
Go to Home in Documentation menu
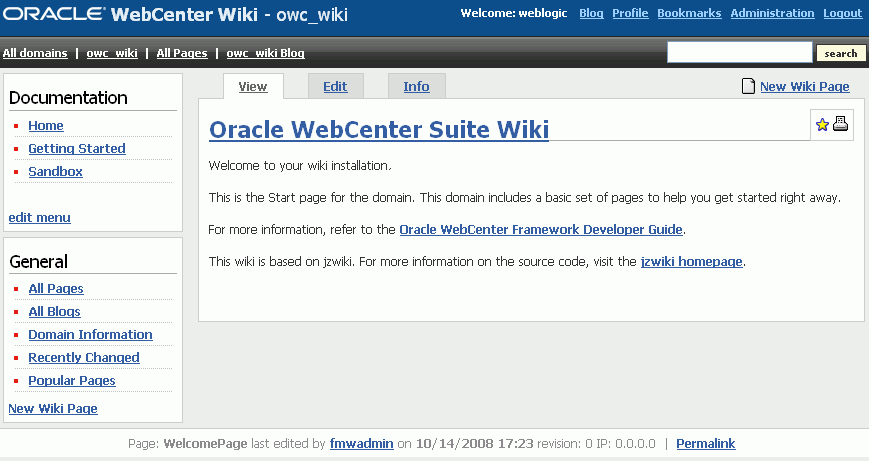point(46,126)
